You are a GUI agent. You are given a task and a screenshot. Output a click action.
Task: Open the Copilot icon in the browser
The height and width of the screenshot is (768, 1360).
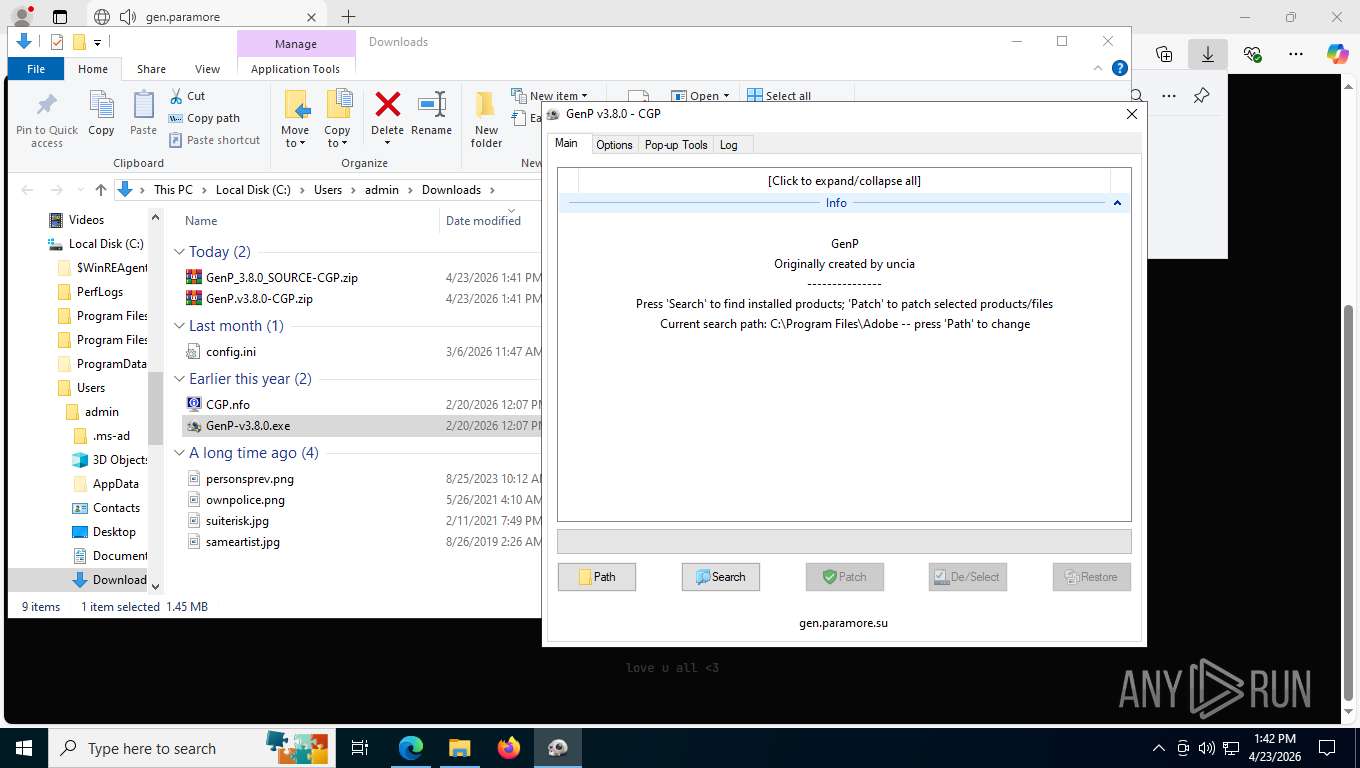pos(1338,54)
